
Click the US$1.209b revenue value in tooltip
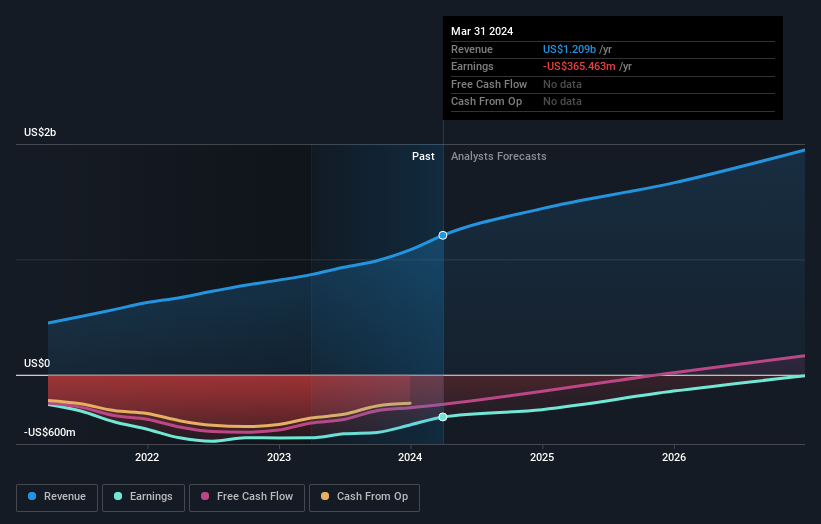(569, 49)
